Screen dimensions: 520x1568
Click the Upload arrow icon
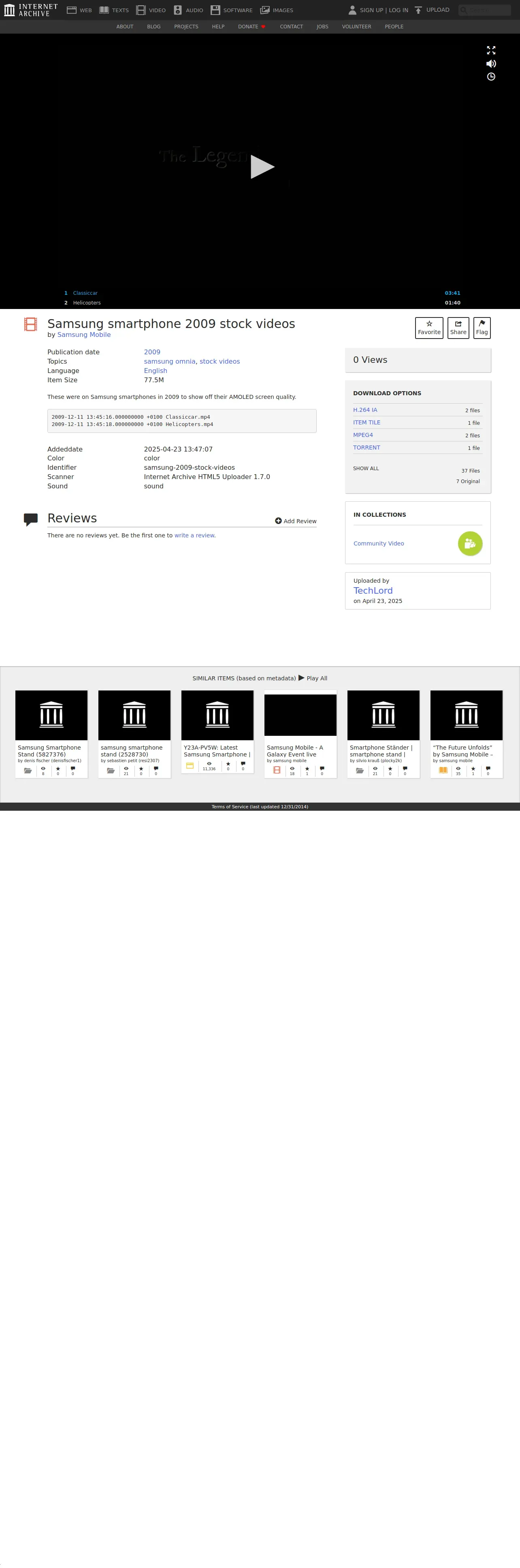coord(418,11)
